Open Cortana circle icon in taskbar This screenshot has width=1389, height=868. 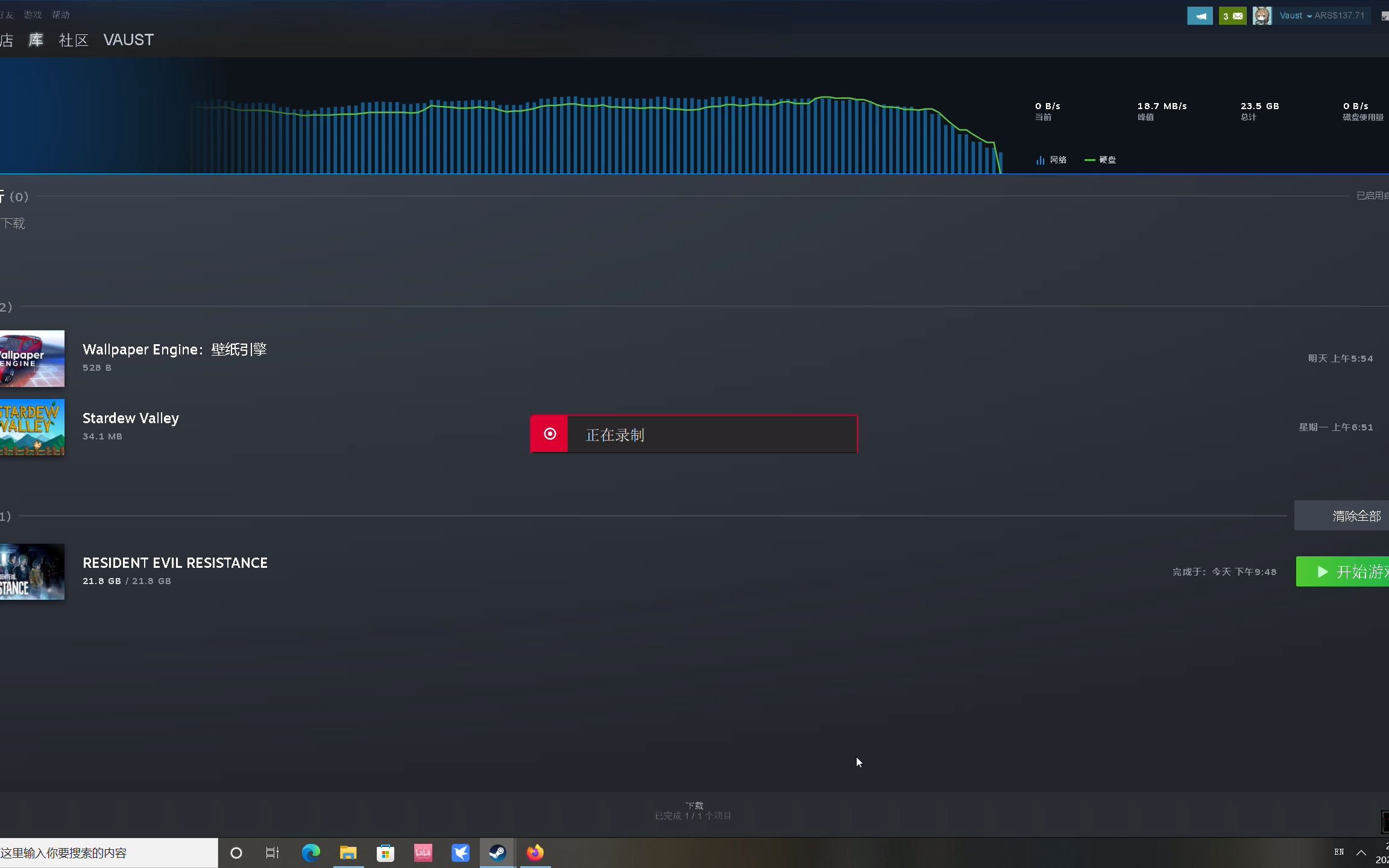click(236, 852)
